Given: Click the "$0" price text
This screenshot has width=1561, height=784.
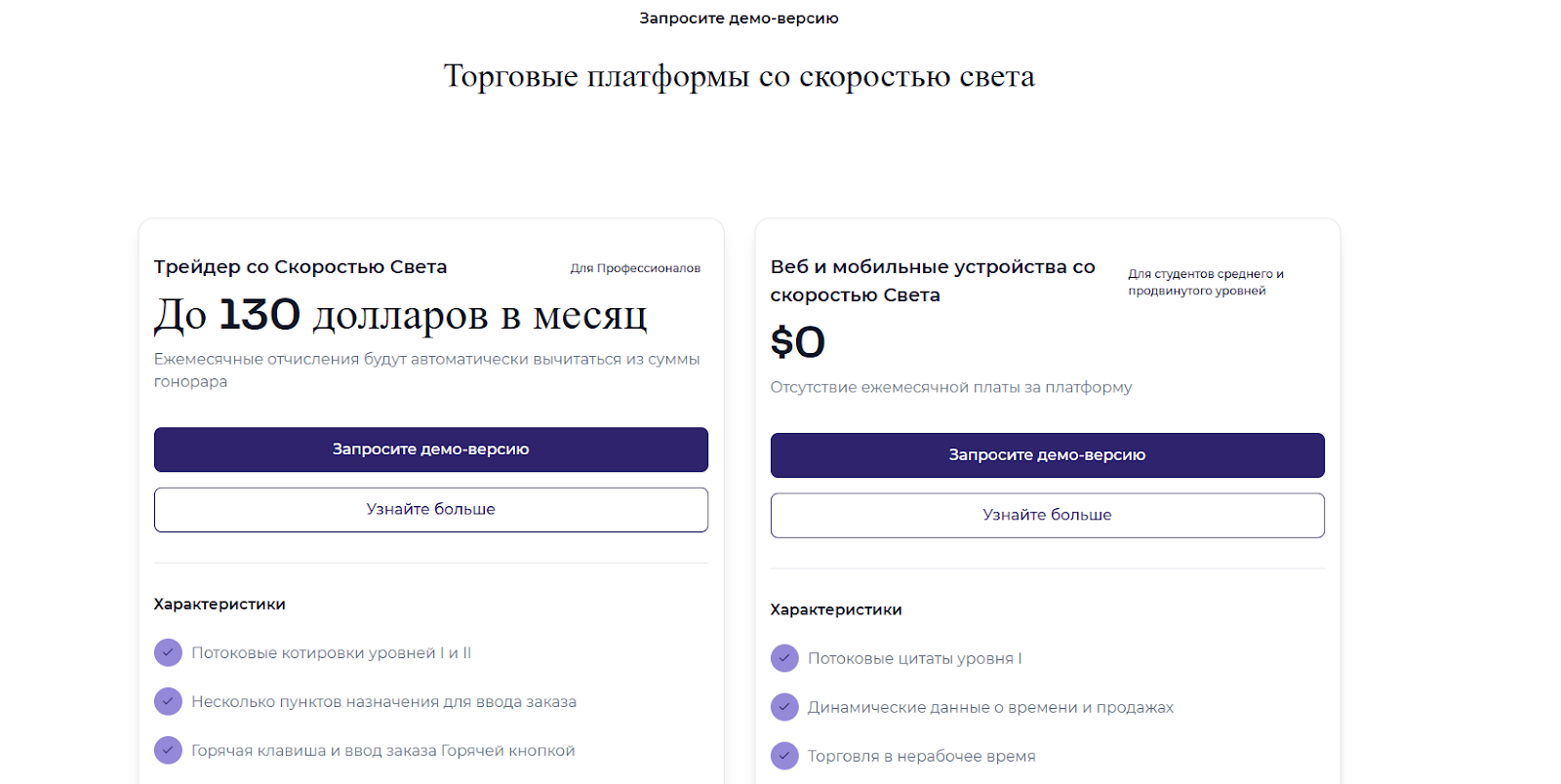Looking at the screenshot, I should pos(798,342).
